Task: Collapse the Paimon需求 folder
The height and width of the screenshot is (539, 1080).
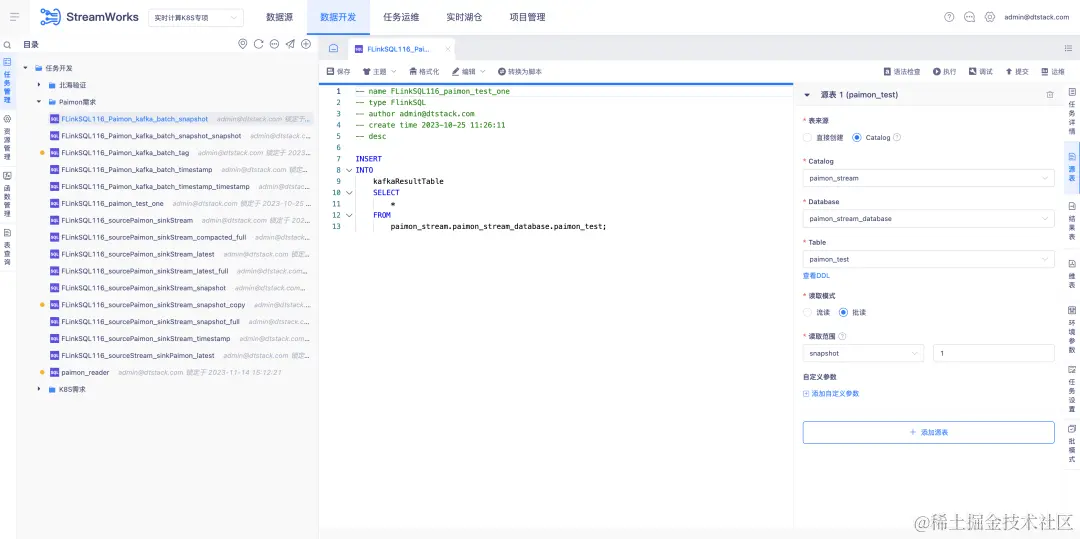Action: (x=39, y=102)
